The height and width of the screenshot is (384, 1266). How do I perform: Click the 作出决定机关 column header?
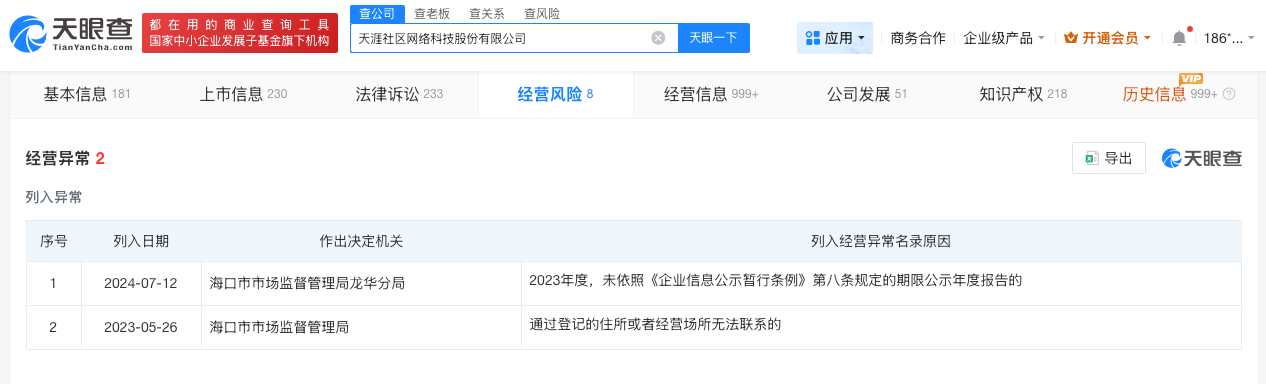[x=361, y=241]
